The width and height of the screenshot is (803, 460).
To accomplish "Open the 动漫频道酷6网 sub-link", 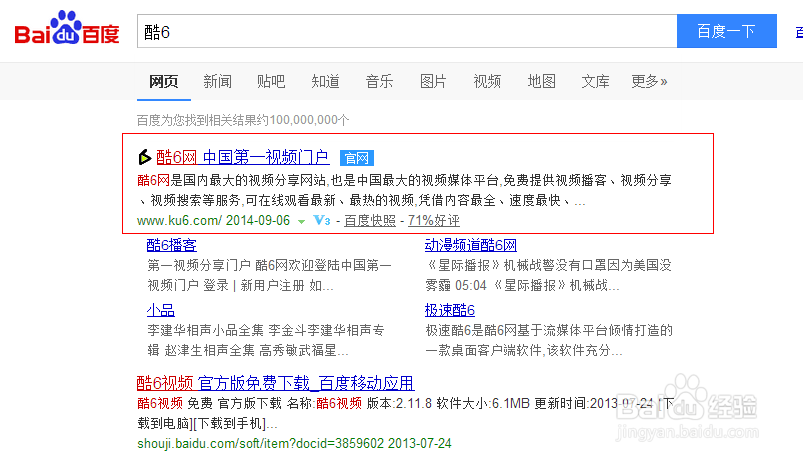I will click(471, 245).
